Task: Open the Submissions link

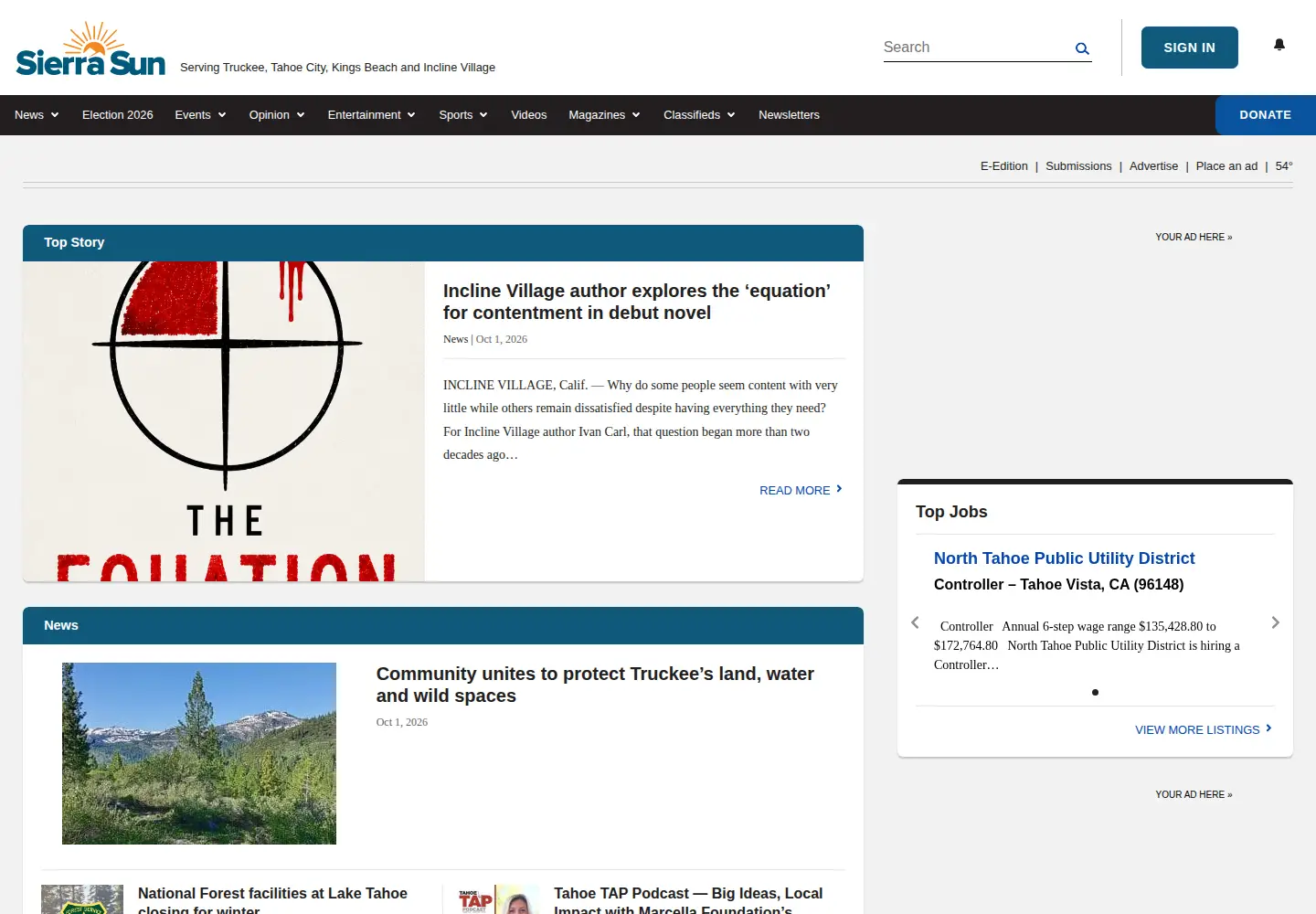Action: tap(1078, 166)
